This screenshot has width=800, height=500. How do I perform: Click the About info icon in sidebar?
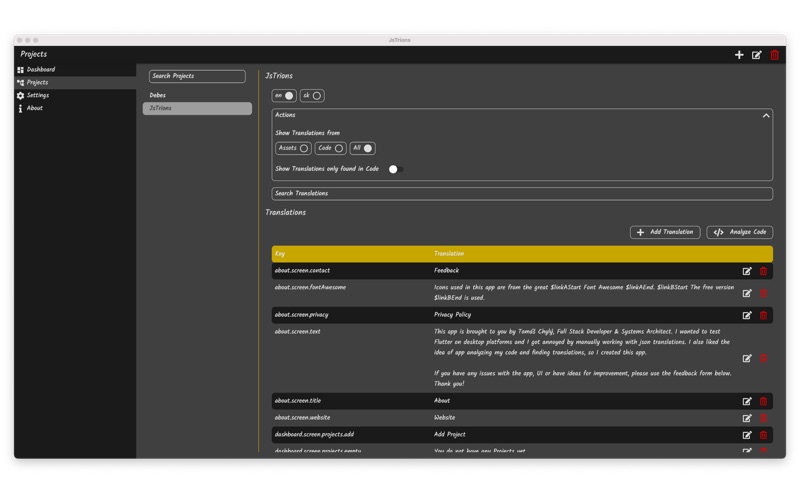(20, 109)
